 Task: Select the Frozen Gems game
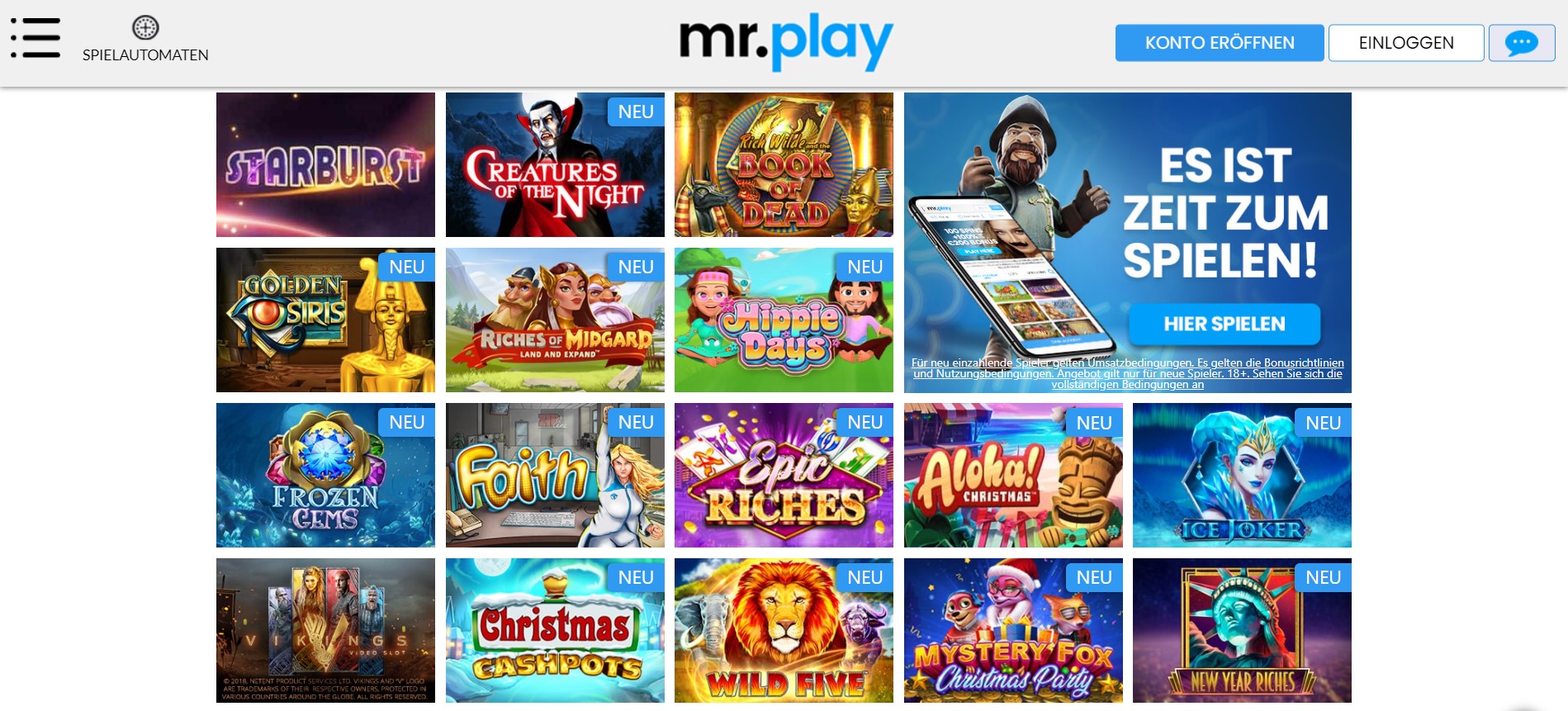325,475
